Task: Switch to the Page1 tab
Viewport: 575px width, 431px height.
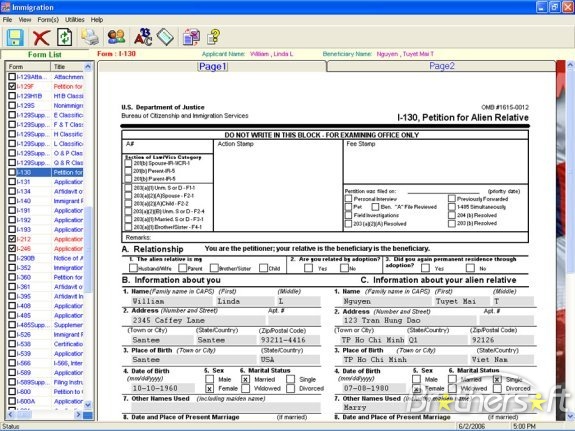Action: [213, 66]
